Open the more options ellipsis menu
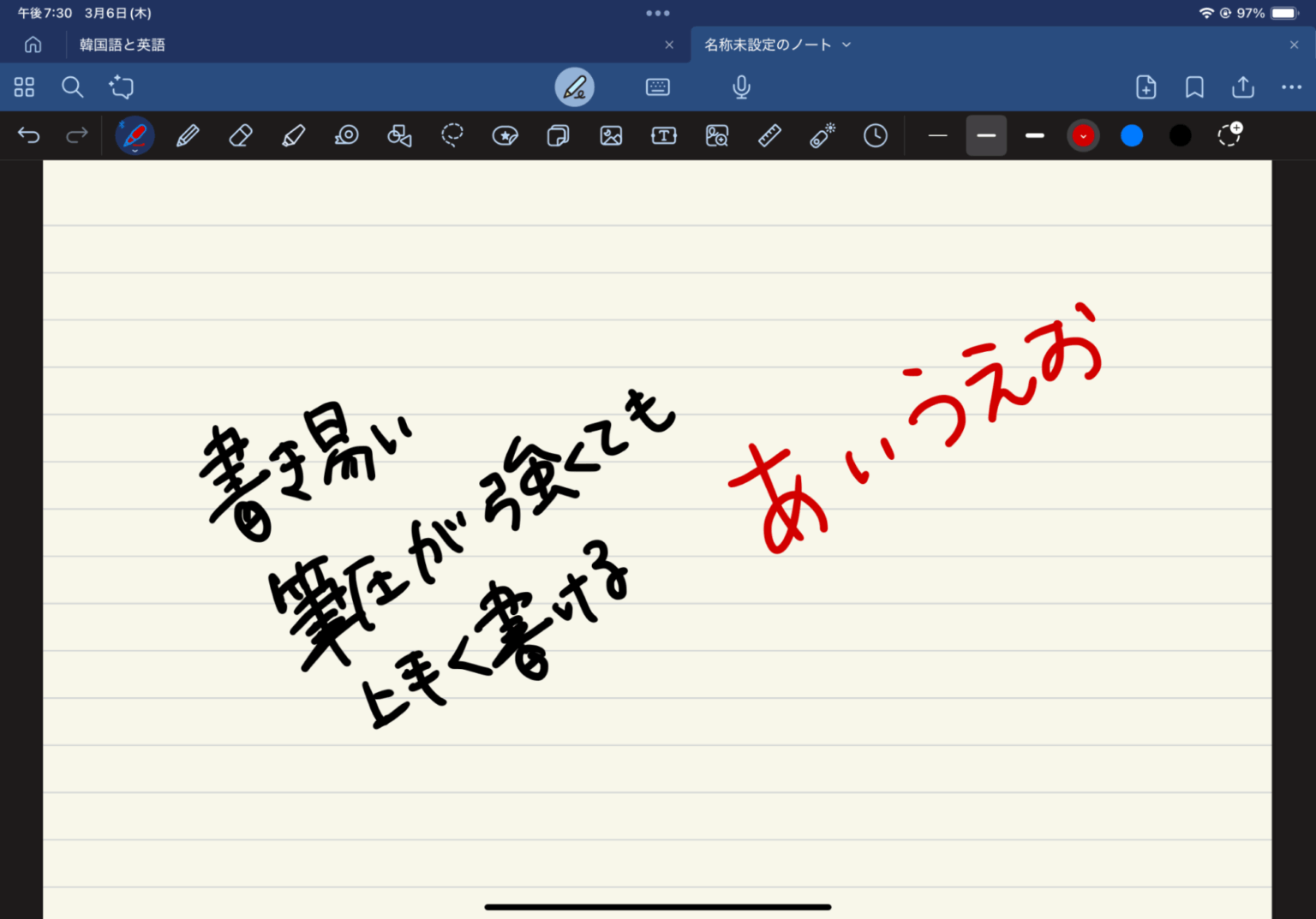Viewport: 1316px width, 919px height. [x=1292, y=87]
